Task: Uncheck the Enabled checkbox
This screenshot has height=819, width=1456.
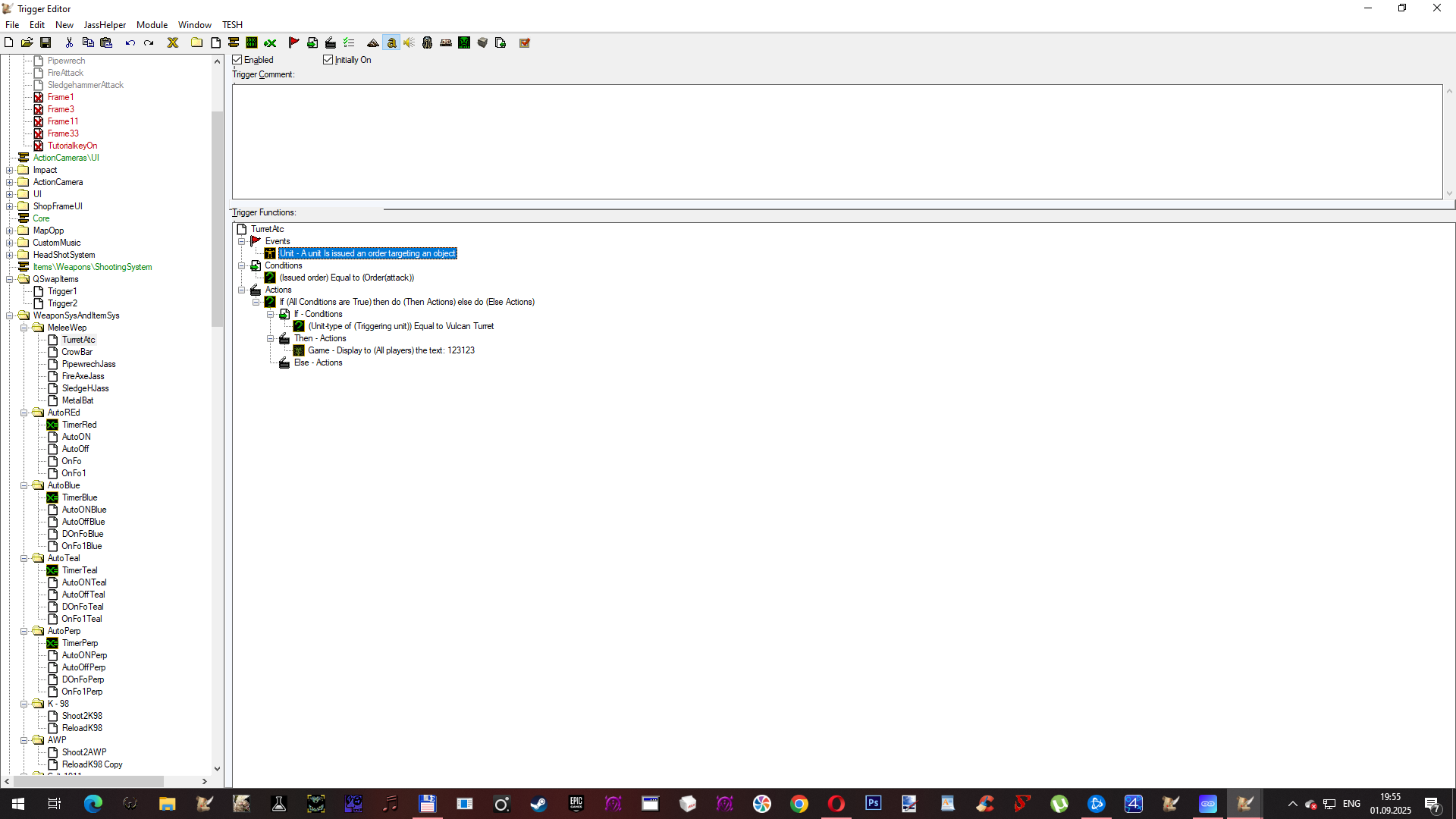Action: [x=237, y=60]
